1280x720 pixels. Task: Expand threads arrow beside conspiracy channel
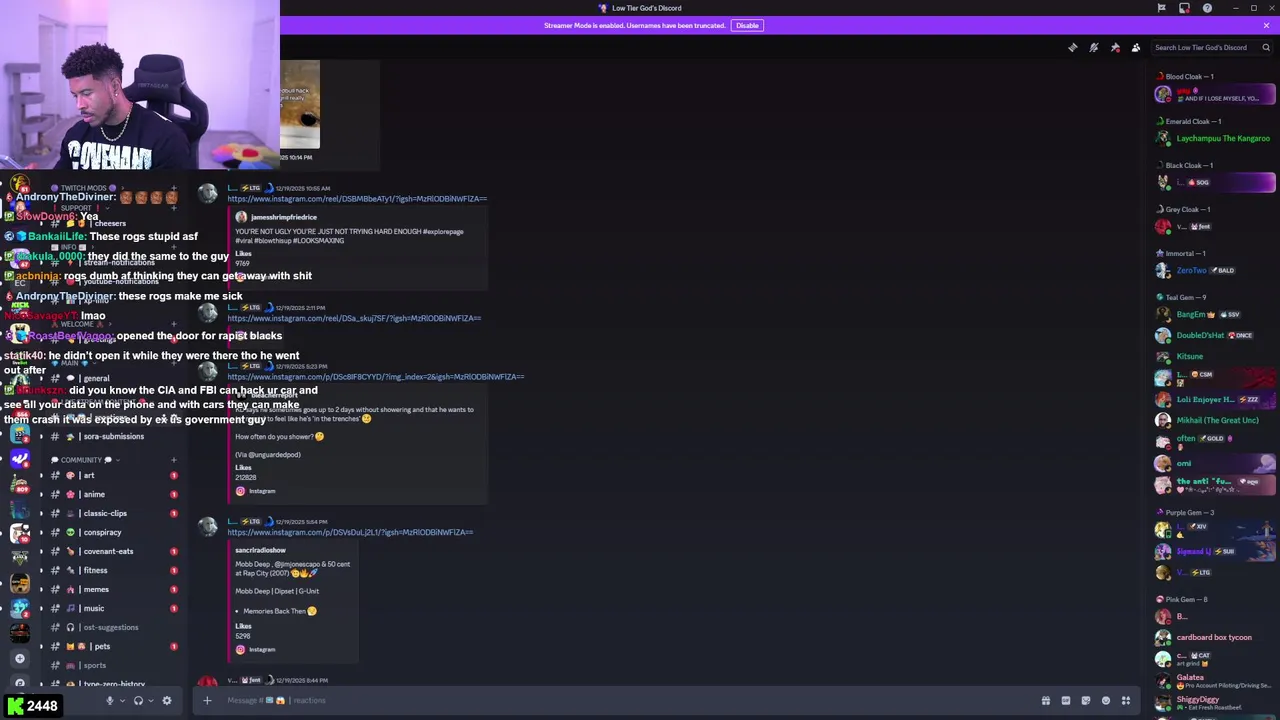click(x=41, y=532)
